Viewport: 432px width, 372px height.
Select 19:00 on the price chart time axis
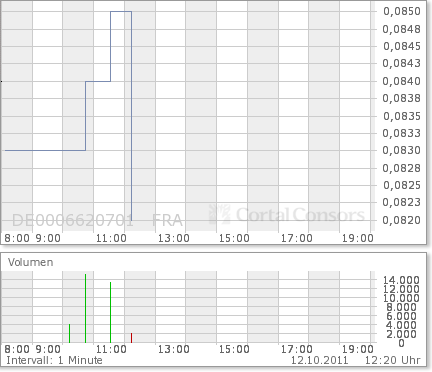(x=358, y=238)
